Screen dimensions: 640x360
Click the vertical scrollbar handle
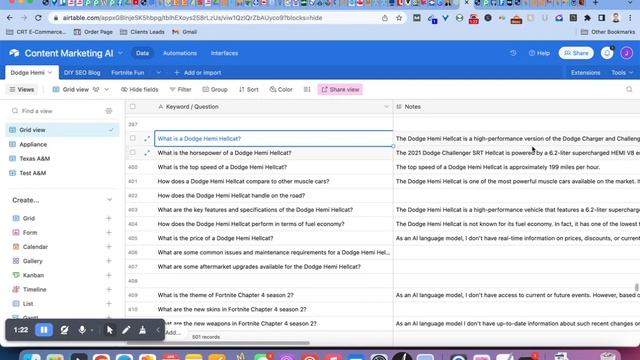click(637, 287)
